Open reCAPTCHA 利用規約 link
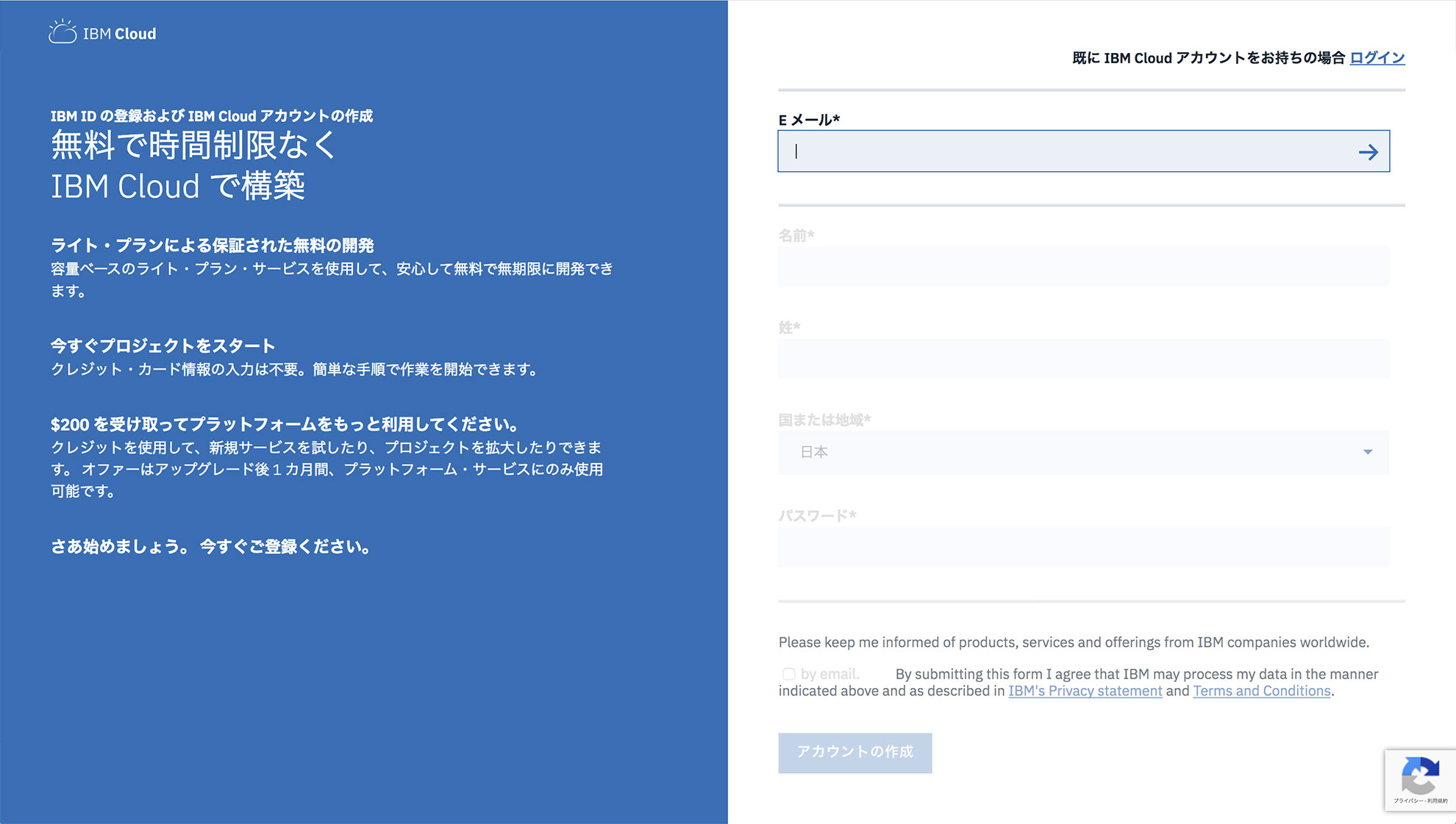 (x=1437, y=800)
